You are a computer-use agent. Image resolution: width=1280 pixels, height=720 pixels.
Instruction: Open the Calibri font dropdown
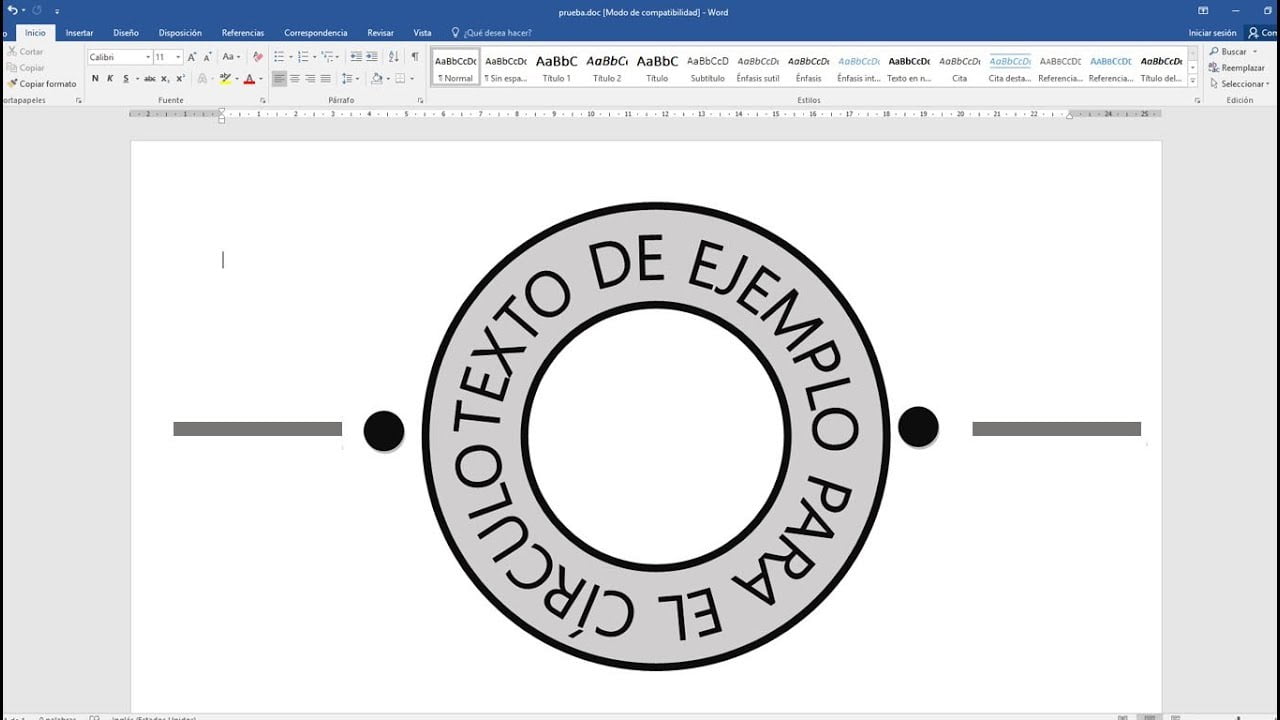click(x=148, y=56)
